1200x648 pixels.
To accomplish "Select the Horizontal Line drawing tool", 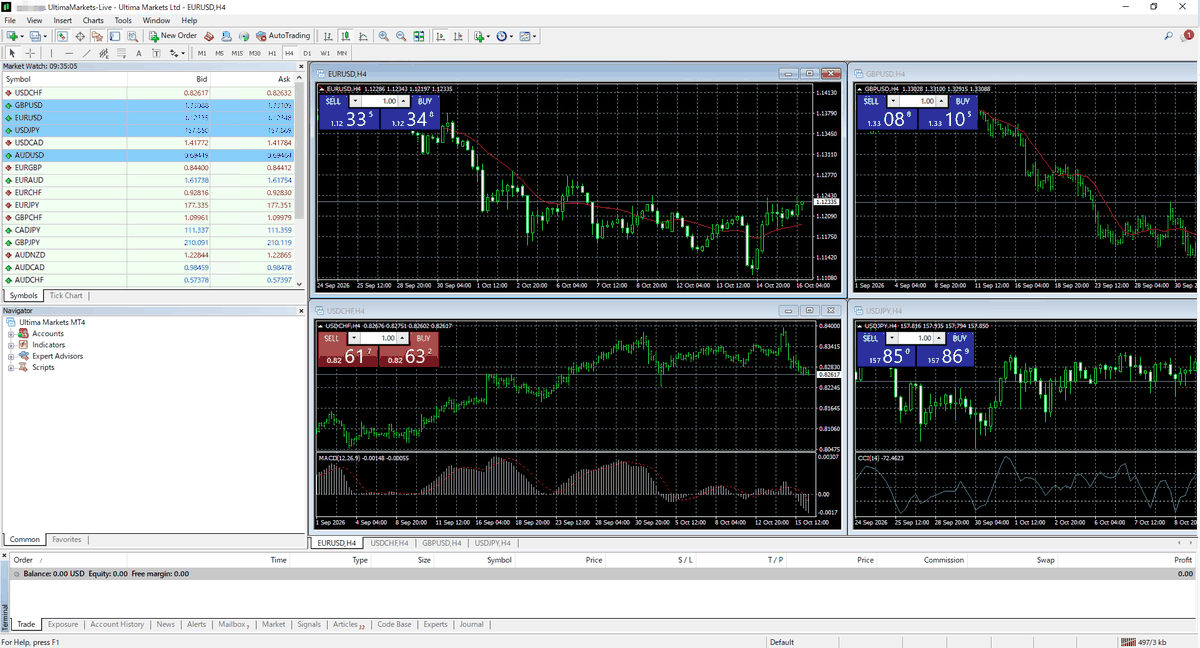I will point(69,53).
